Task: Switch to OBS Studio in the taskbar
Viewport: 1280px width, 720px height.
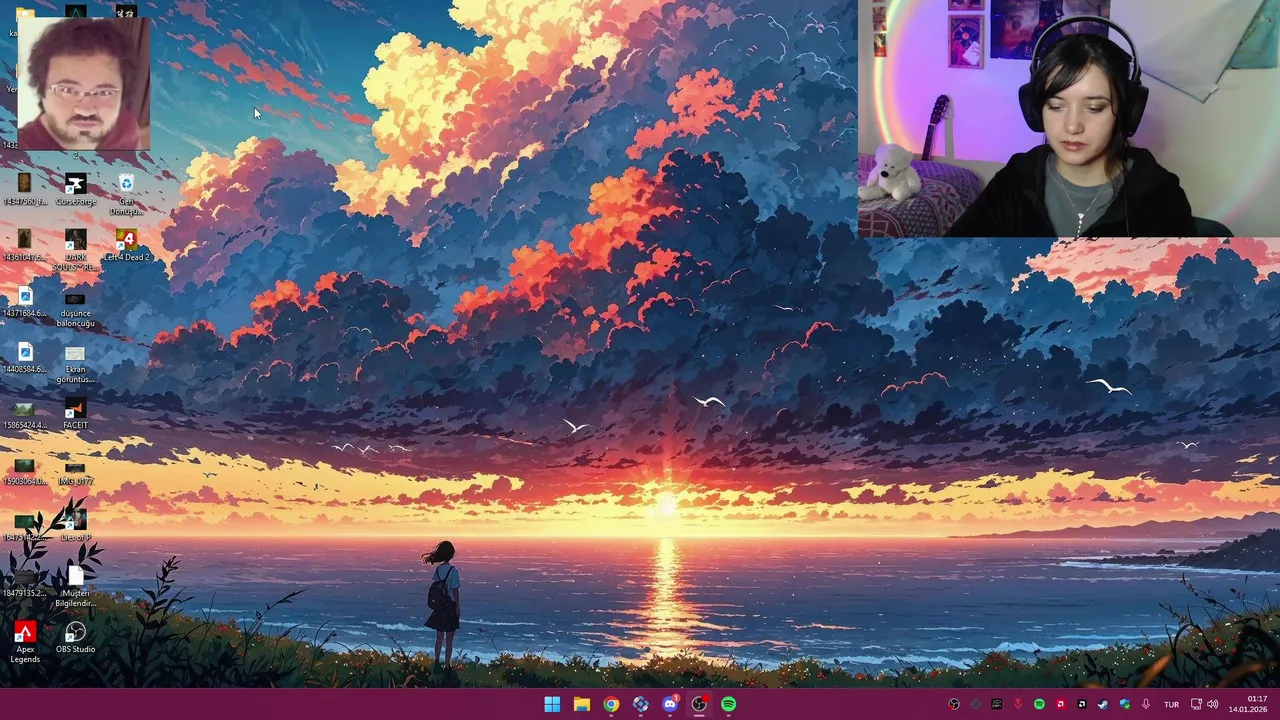Action: [x=699, y=704]
